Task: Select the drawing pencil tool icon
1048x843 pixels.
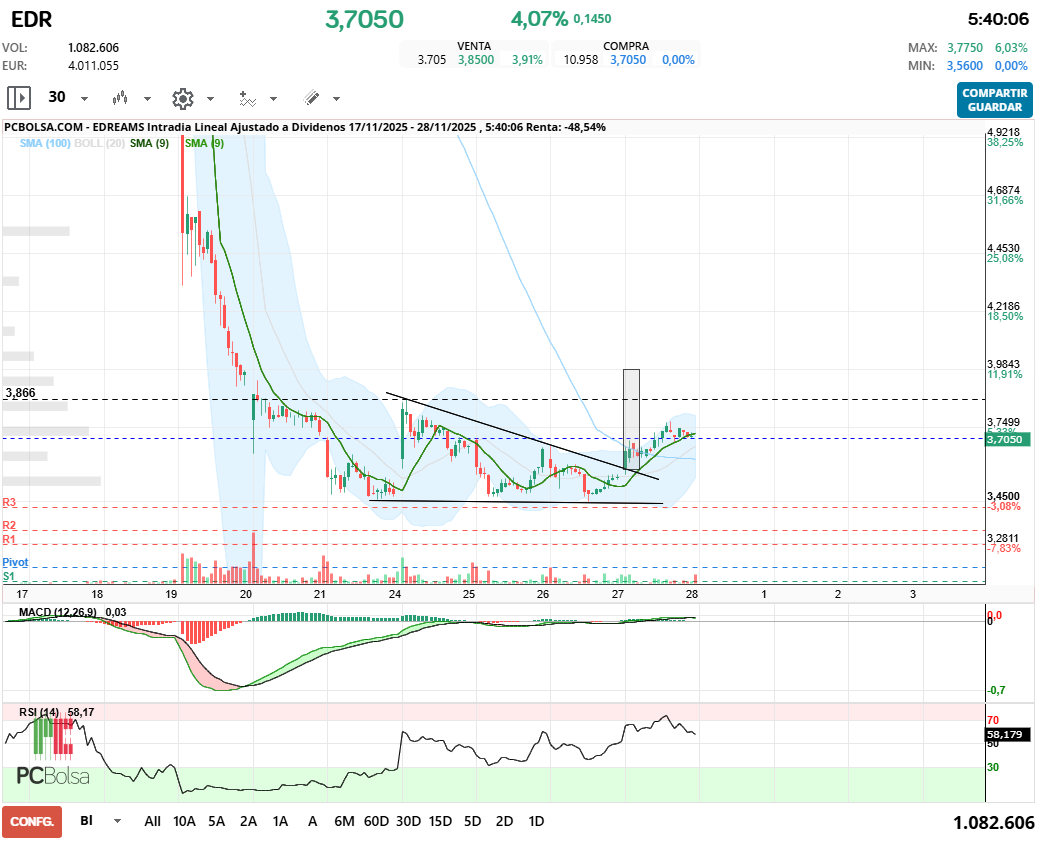Action: pyautogui.click(x=311, y=98)
